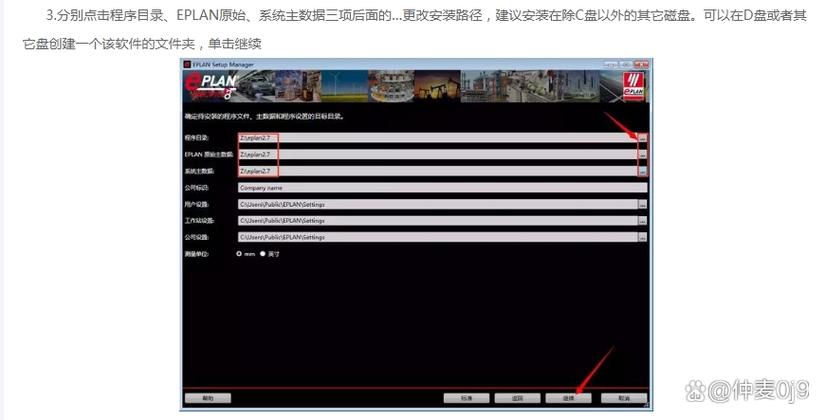This screenshot has width=825, height=420.
Task: Click browse button for 工作站设置 path
Action: coord(642,221)
